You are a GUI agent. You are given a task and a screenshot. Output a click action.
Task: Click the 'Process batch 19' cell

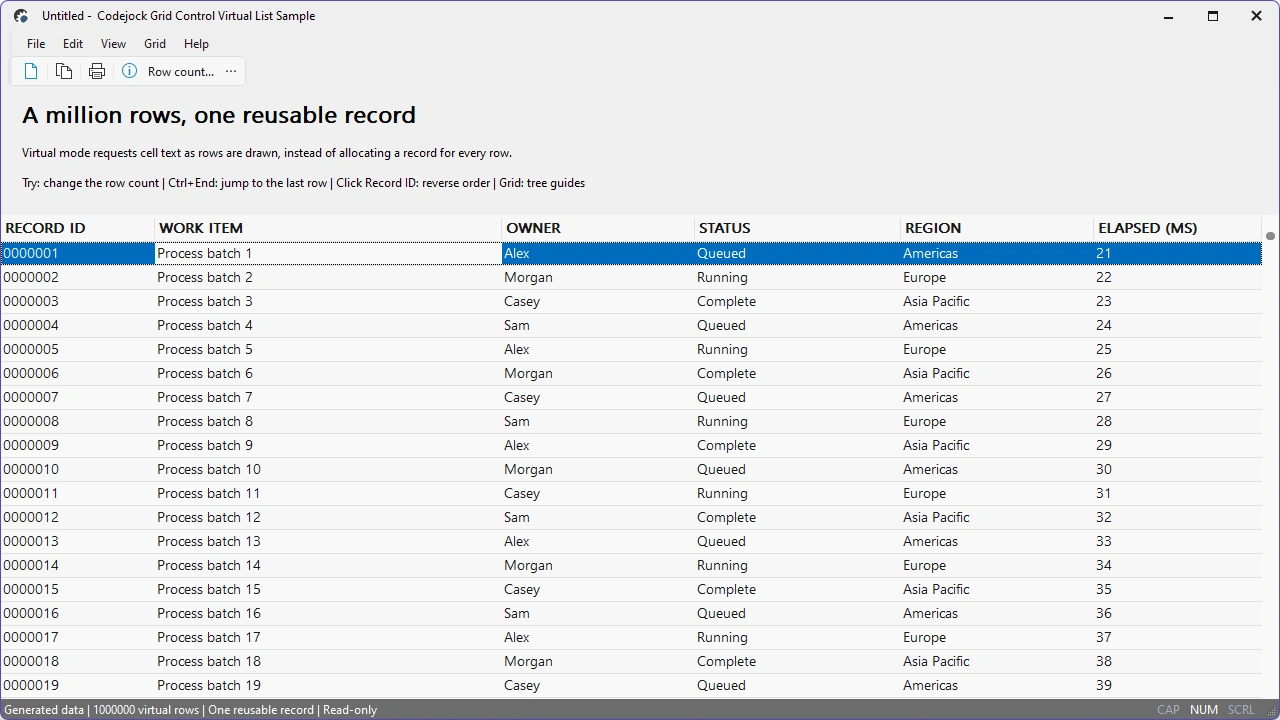(x=328, y=685)
